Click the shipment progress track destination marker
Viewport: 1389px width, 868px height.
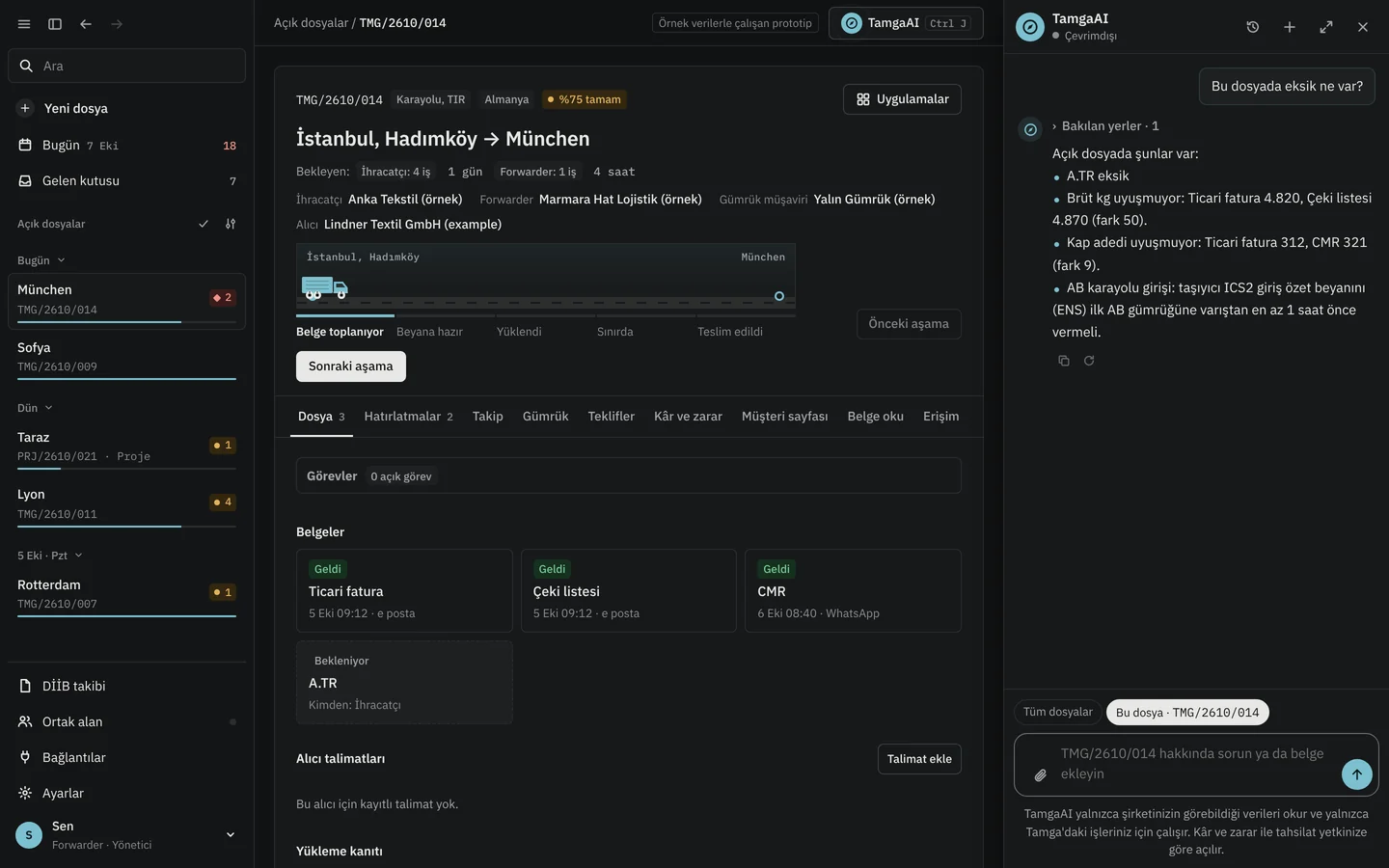click(779, 296)
